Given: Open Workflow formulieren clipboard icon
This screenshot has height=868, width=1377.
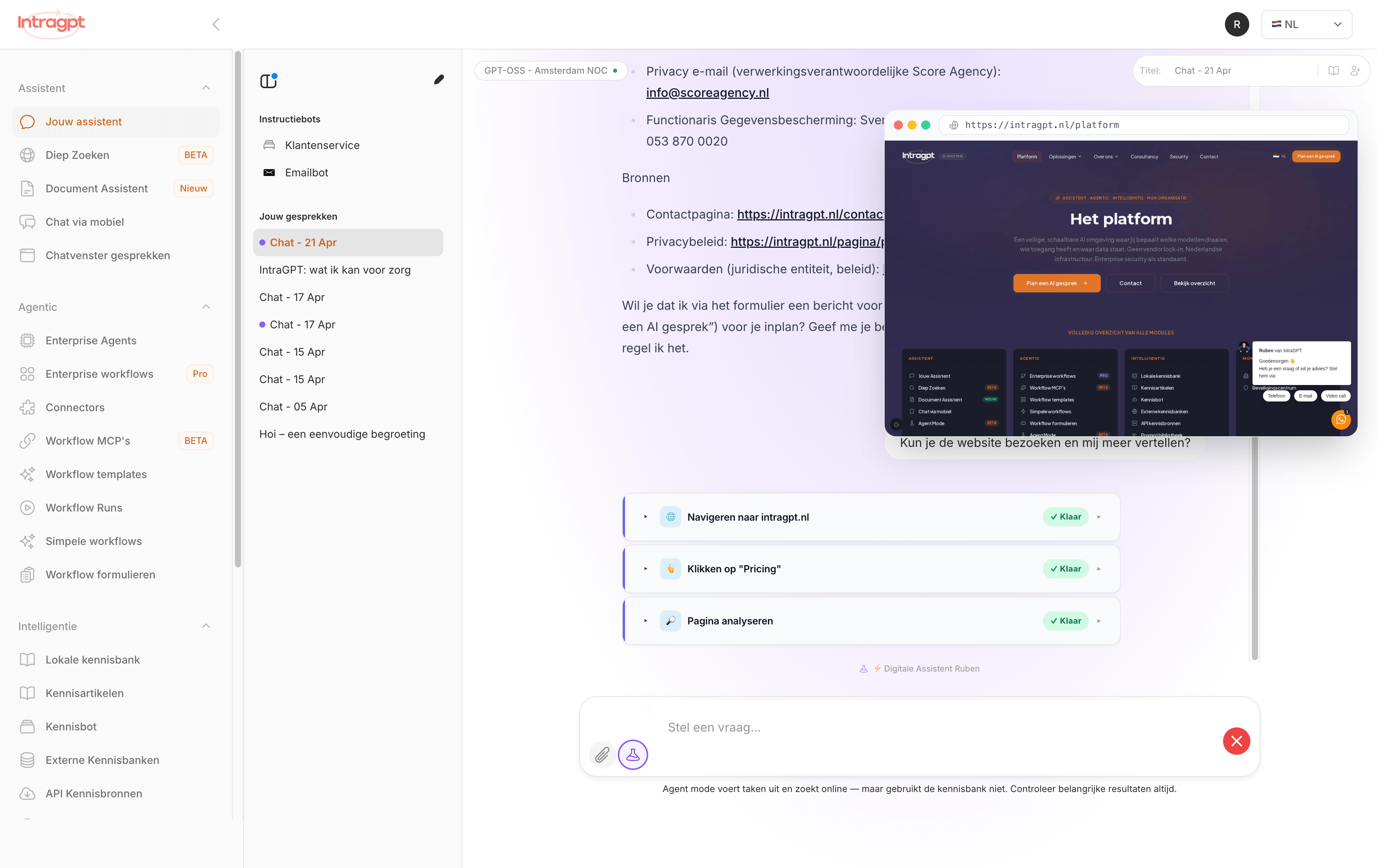Looking at the screenshot, I should click(27, 575).
